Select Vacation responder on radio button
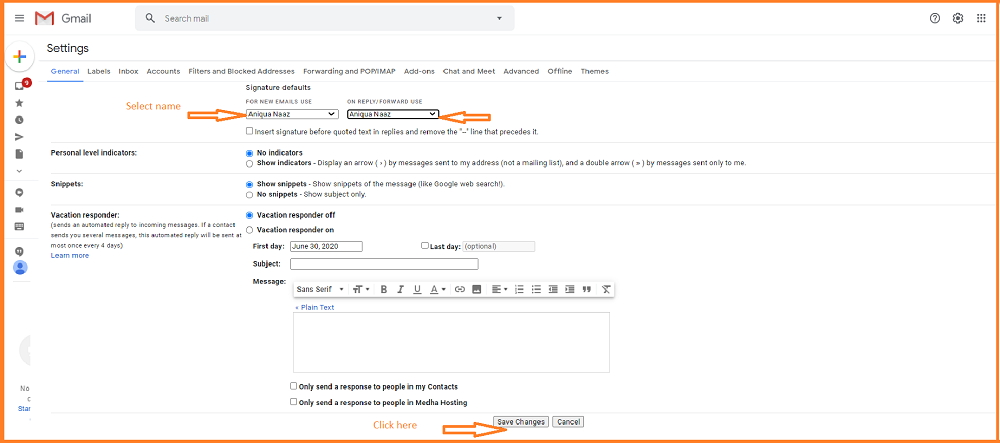 click(250, 230)
